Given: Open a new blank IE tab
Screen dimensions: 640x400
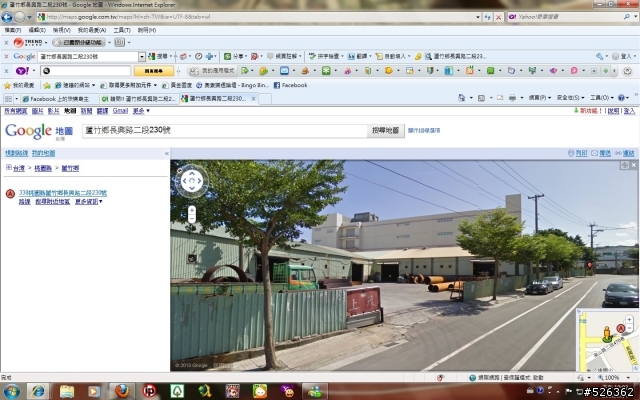Looking at the screenshot, I should tap(265, 99).
